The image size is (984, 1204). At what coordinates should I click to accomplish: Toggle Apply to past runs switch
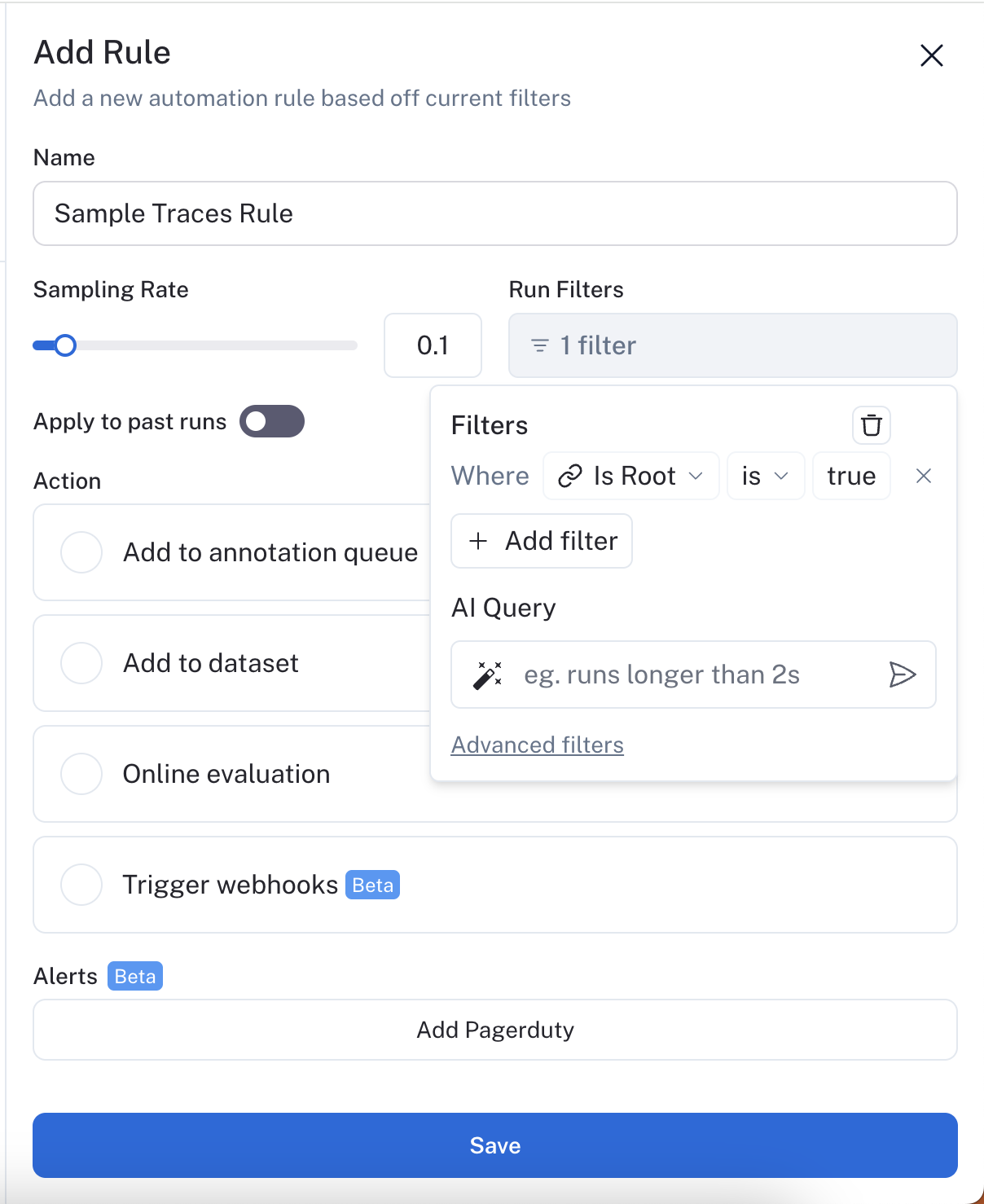coord(271,421)
